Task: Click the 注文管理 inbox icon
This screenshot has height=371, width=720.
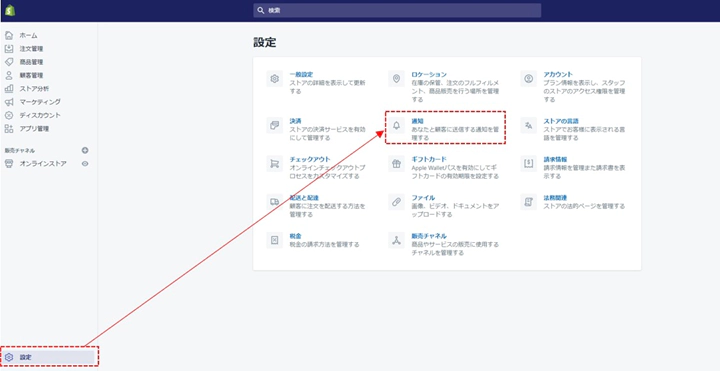Action: [x=9, y=49]
